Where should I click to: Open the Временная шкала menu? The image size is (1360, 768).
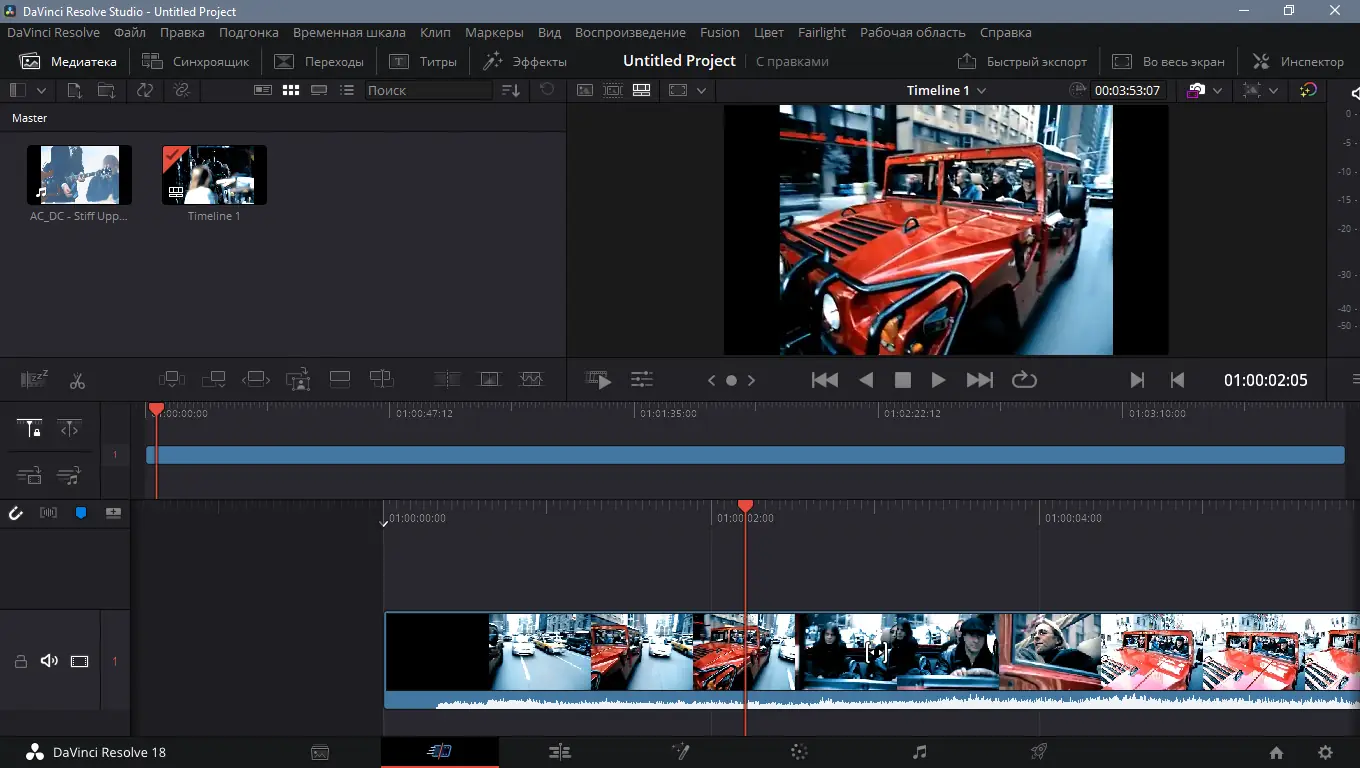(349, 32)
